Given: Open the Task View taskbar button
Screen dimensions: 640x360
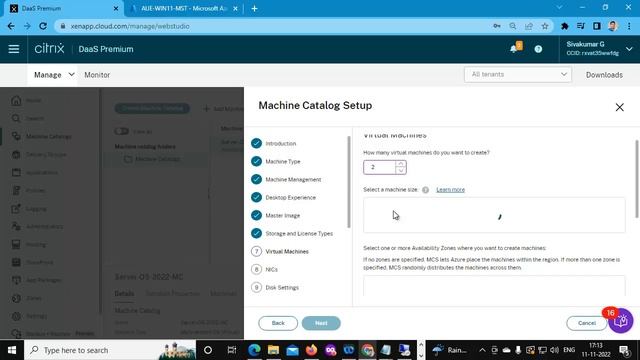Looking at the screenshot, I should [231, 350].
